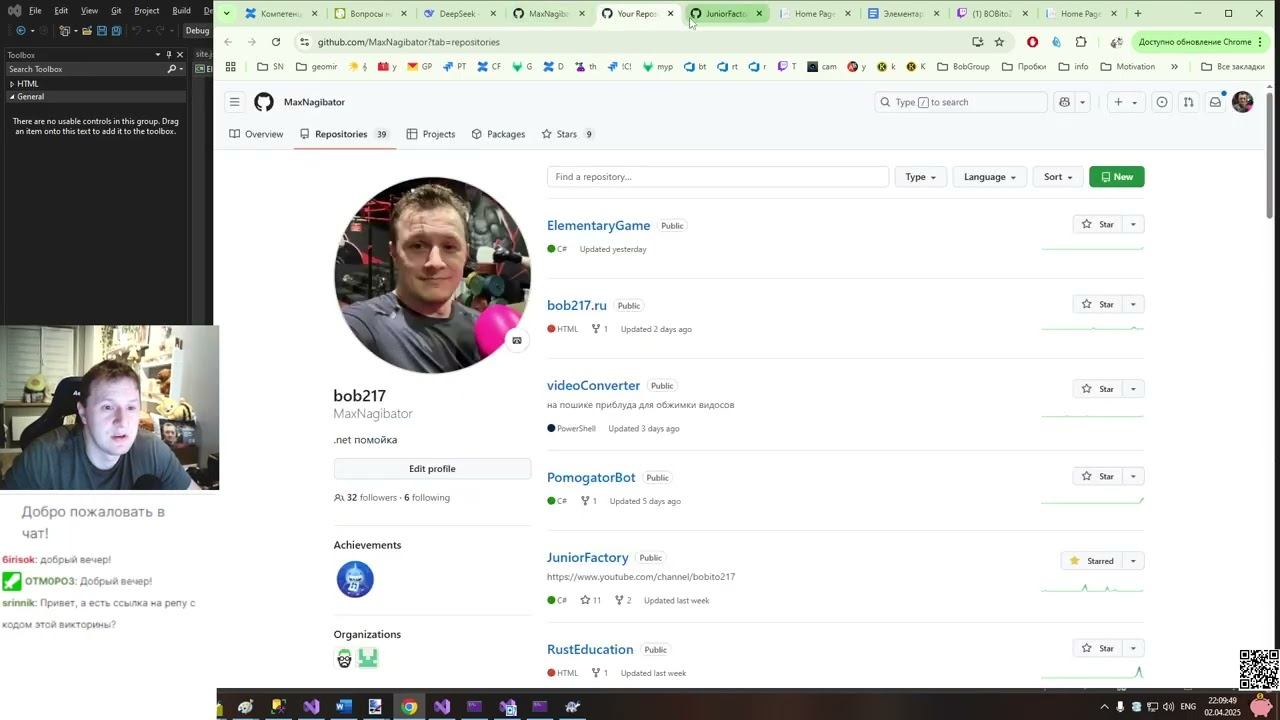Click the Chrome address bar URL
Image resolution: width=1280 pixels, height=720 pixels.
[409, 42]
